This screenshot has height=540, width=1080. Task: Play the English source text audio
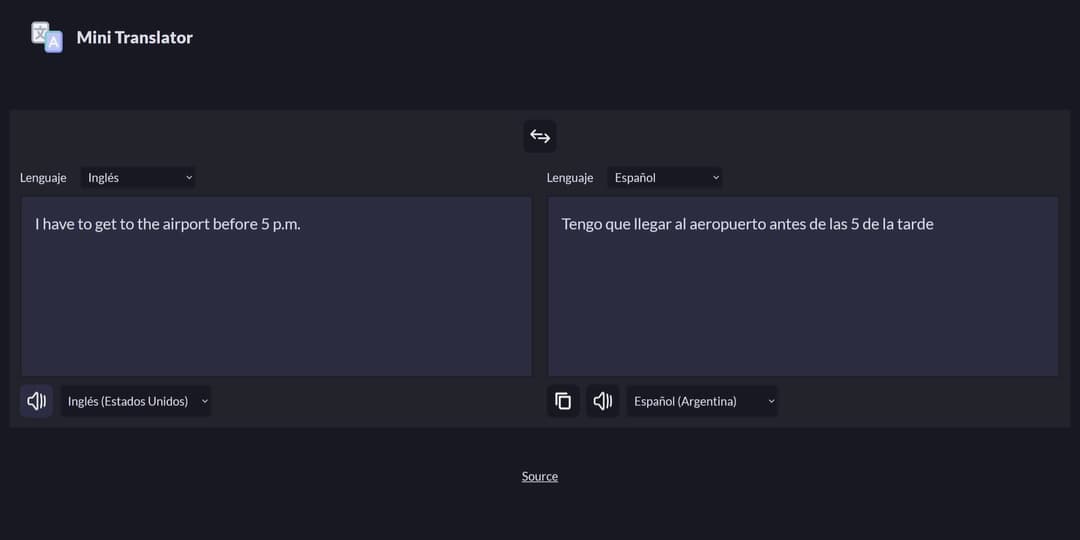click(37, 401)
